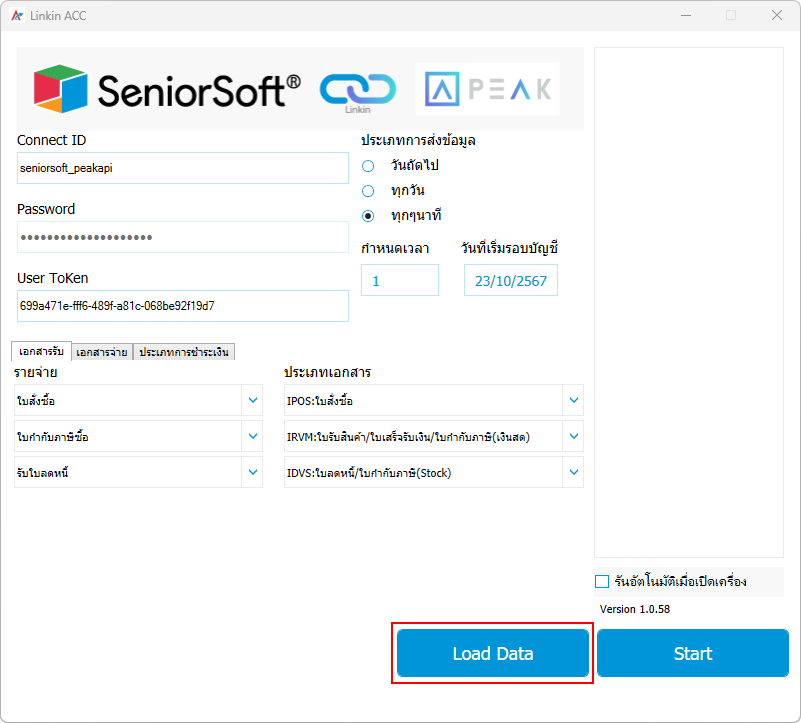Click the Connect ID input field
The image size is (801, 723).
(x=183, y=168)
